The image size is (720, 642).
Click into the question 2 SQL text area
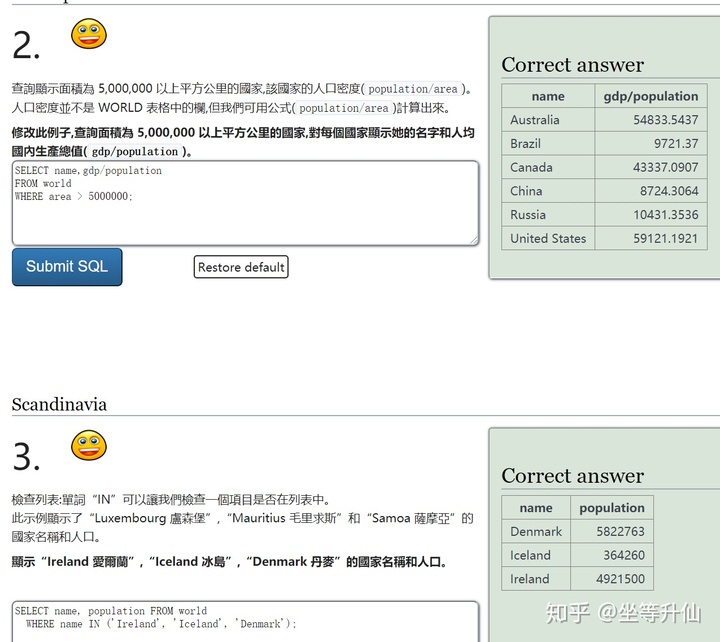[245, 203]
